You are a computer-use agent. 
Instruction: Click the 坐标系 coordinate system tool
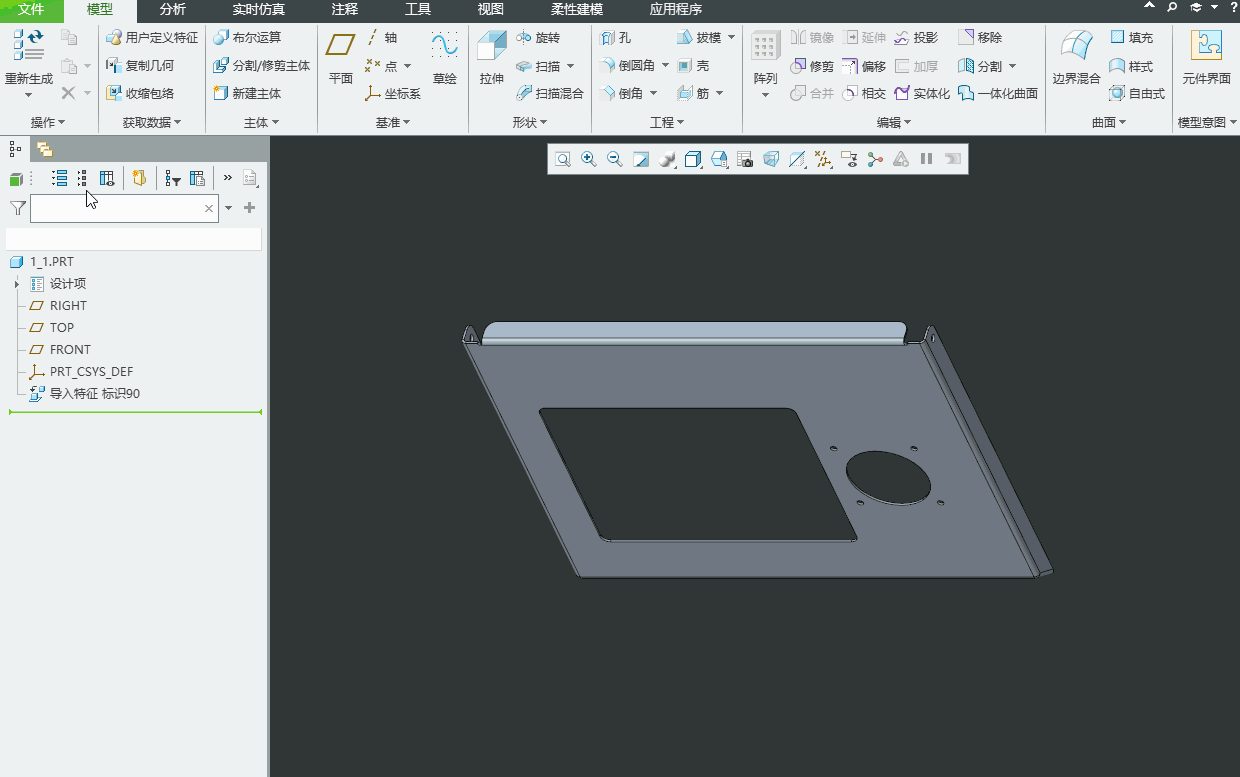393,94
